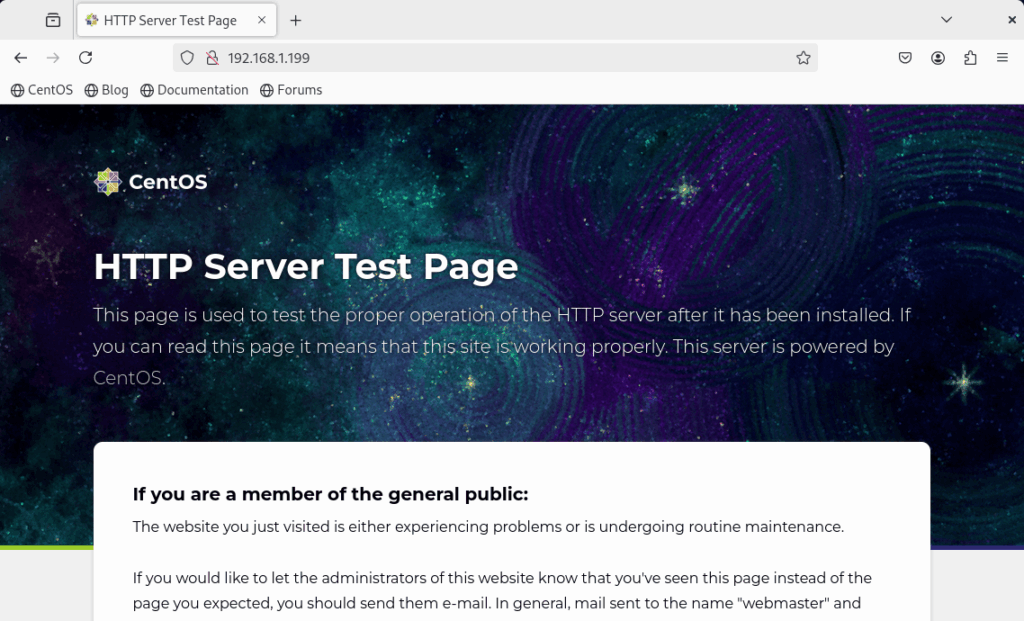
Task: Open Firefox account menu
Action: [938, 58]
